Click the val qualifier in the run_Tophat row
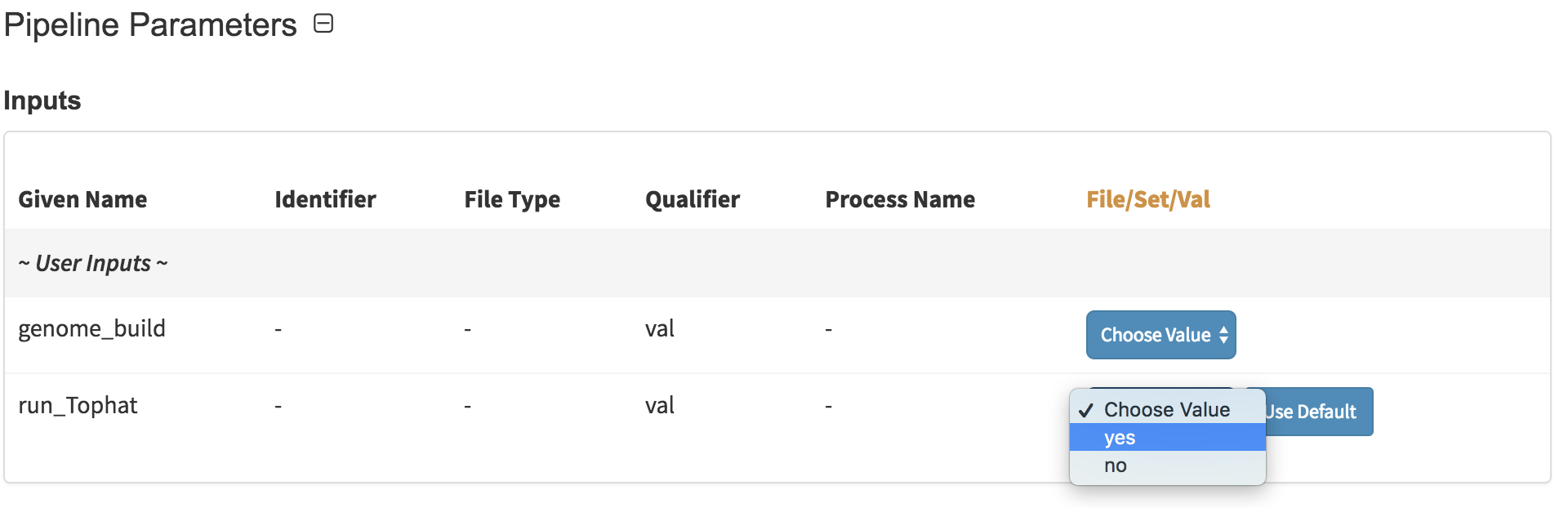This screenshot has width=1568, height=508. pyautogui.click(x=659, y=405)
